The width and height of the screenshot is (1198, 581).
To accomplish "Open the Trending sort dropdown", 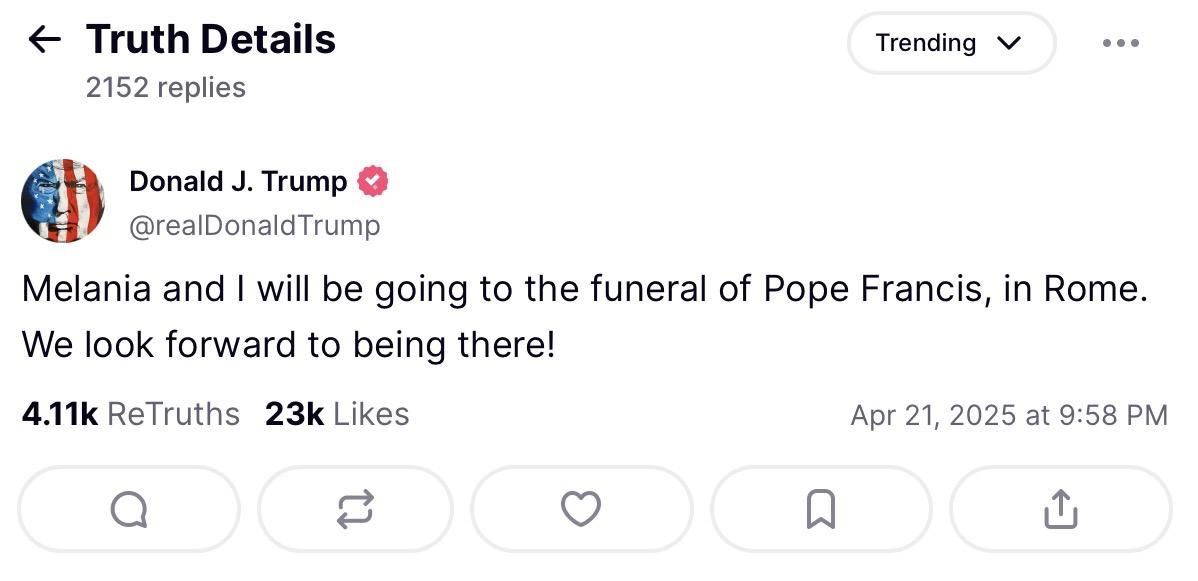I will click(951, 43).
